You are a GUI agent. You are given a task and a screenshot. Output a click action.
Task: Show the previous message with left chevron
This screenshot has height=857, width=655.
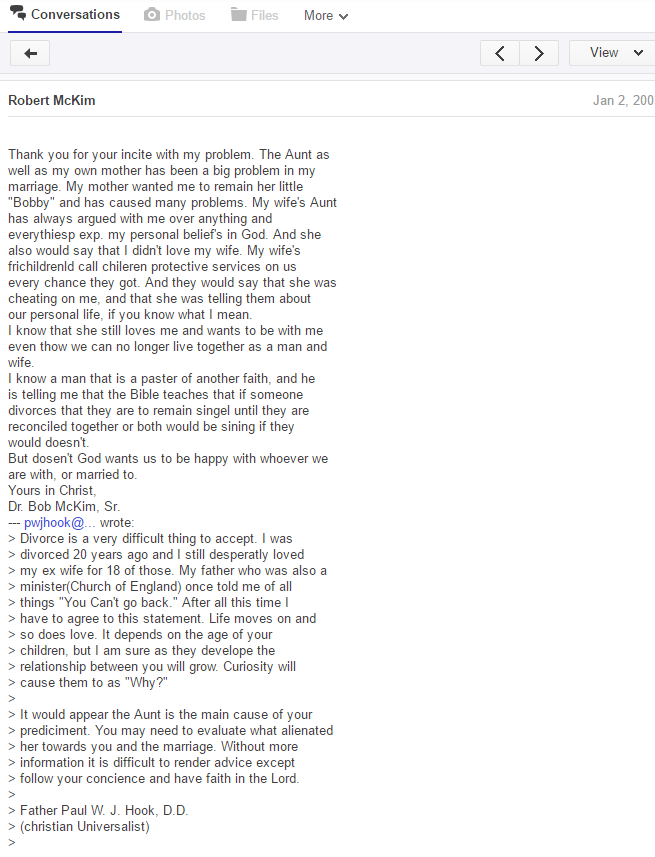pos(500,54)
